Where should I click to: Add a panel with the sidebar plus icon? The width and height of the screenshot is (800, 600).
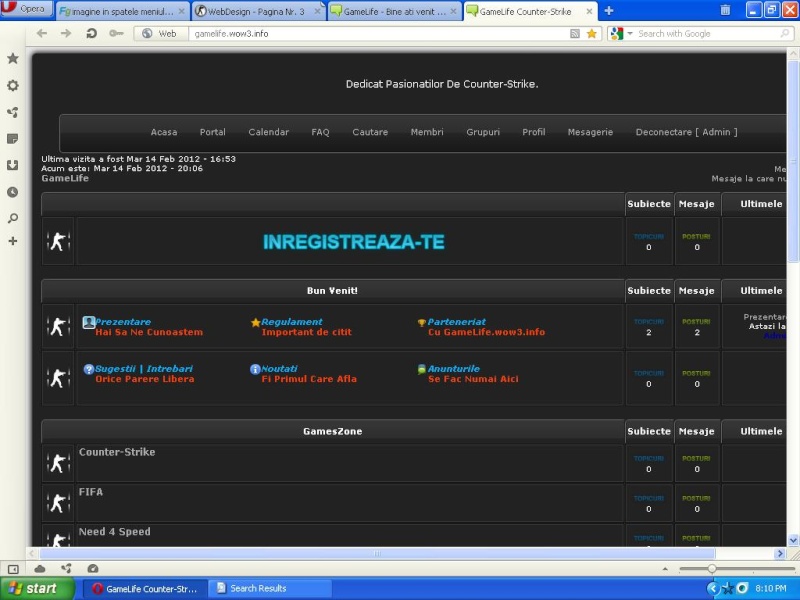[x=13, y=241]
